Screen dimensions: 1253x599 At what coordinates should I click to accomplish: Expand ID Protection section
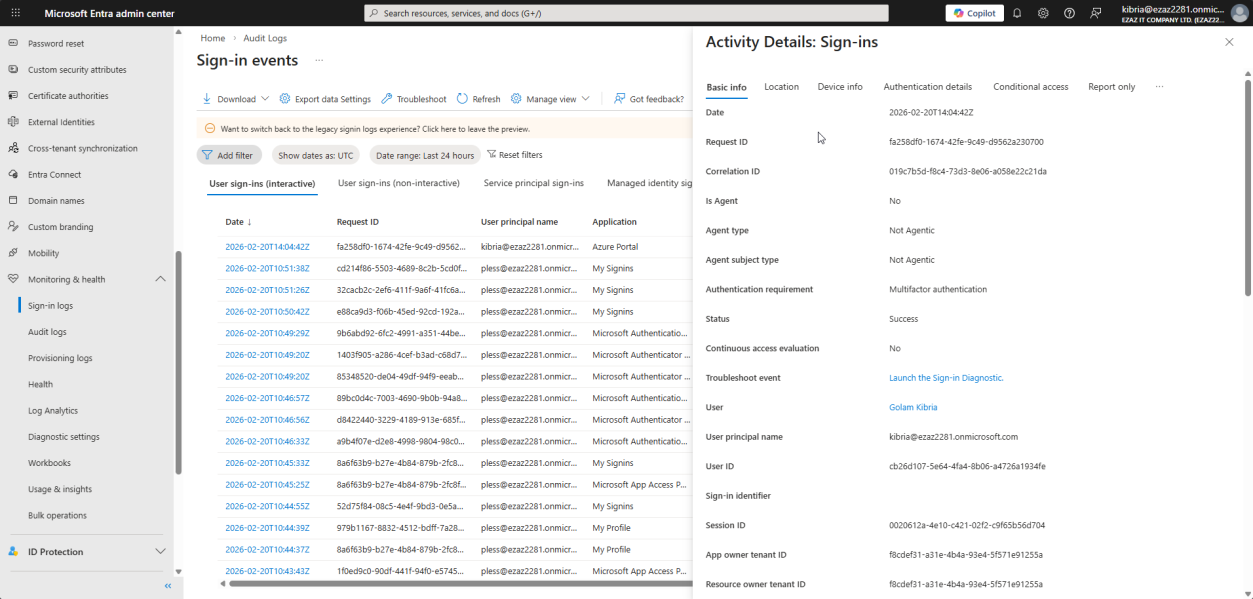point(160,551)
